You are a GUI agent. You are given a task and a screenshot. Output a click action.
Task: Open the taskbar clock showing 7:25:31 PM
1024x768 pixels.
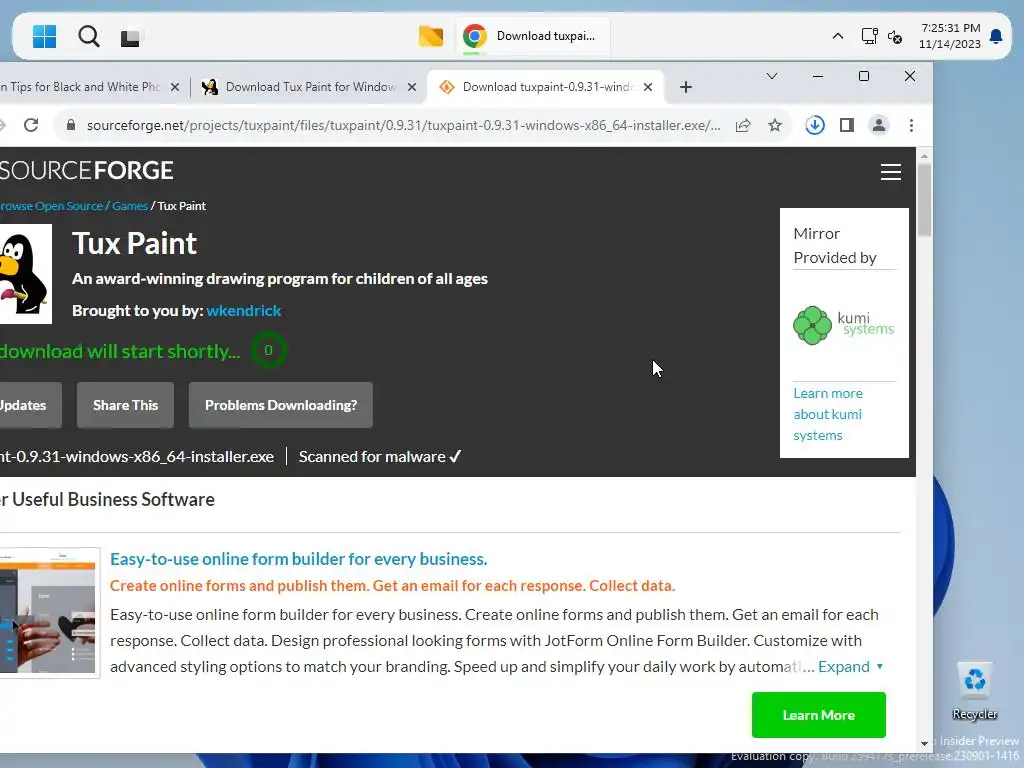[950, 36]
